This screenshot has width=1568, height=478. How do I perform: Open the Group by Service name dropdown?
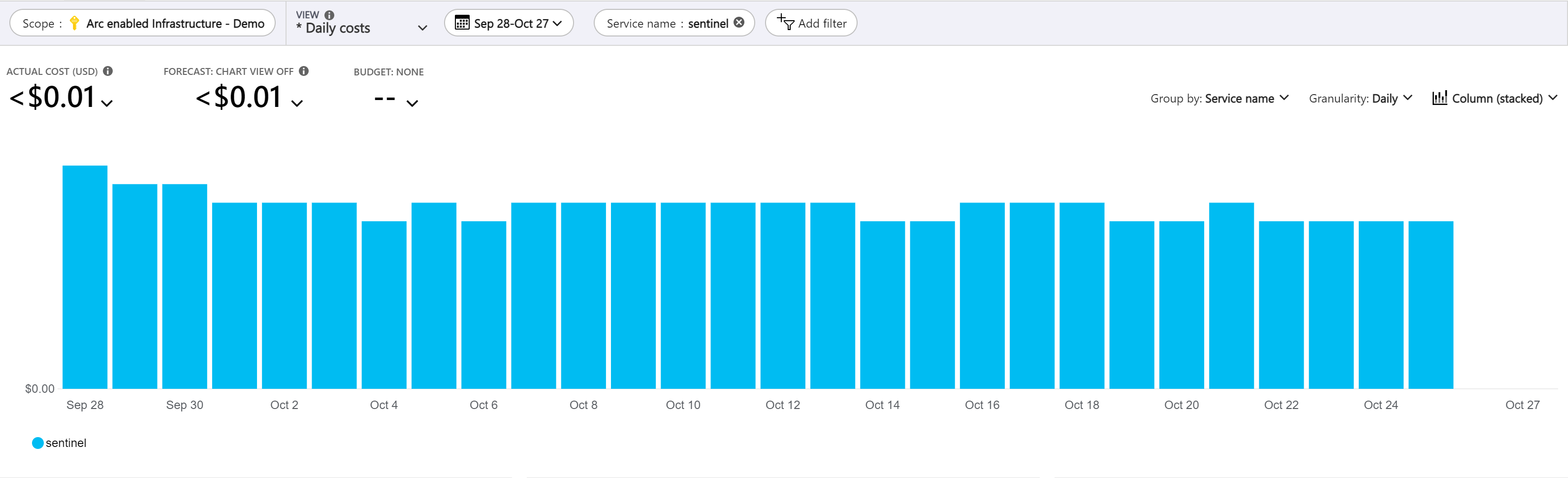[x=1219, y=99]
